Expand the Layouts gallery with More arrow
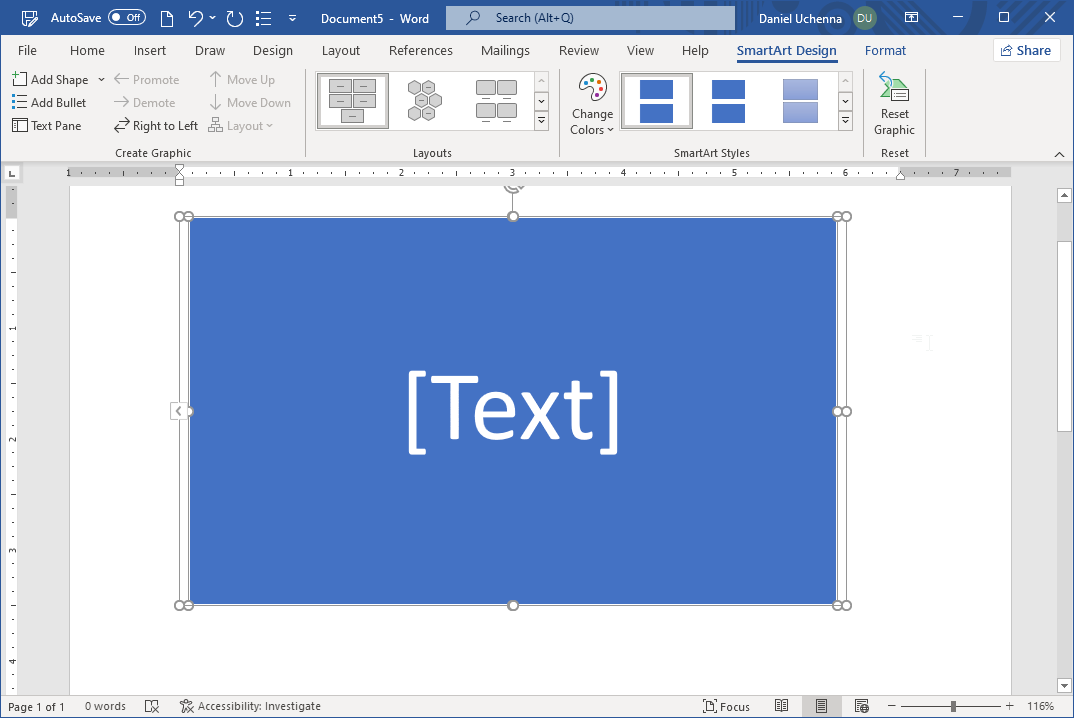 coord(541,119)
